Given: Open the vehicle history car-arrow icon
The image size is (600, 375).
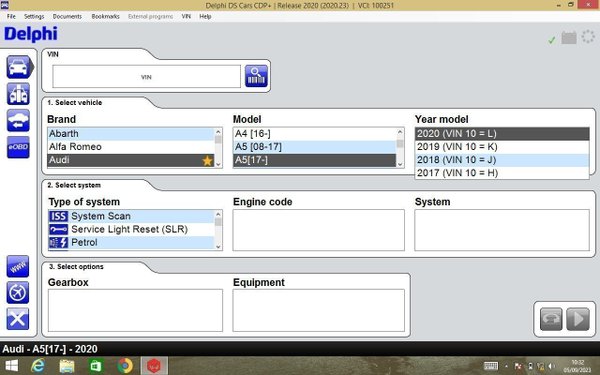Looking at the screenshot, I should (x=18, y=121).
